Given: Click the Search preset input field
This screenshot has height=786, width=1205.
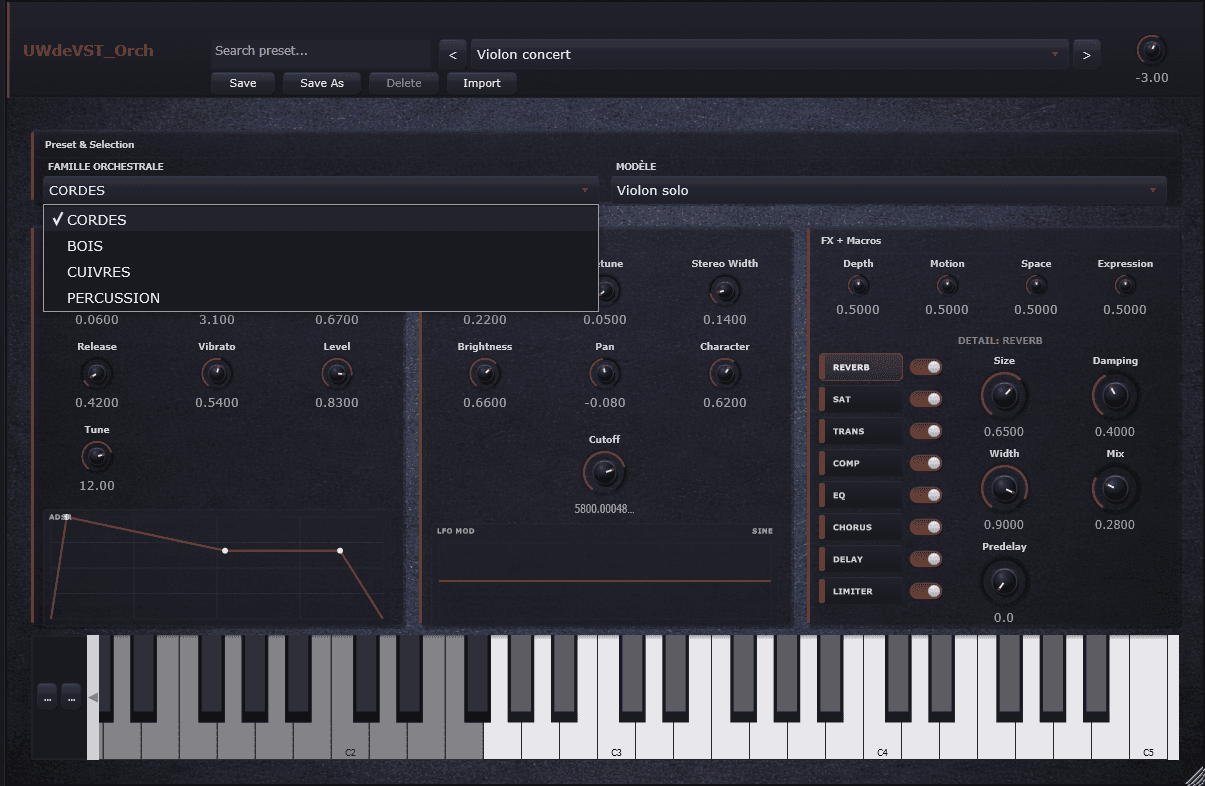Looking at the screenshot, I should (x=320, y=51).
